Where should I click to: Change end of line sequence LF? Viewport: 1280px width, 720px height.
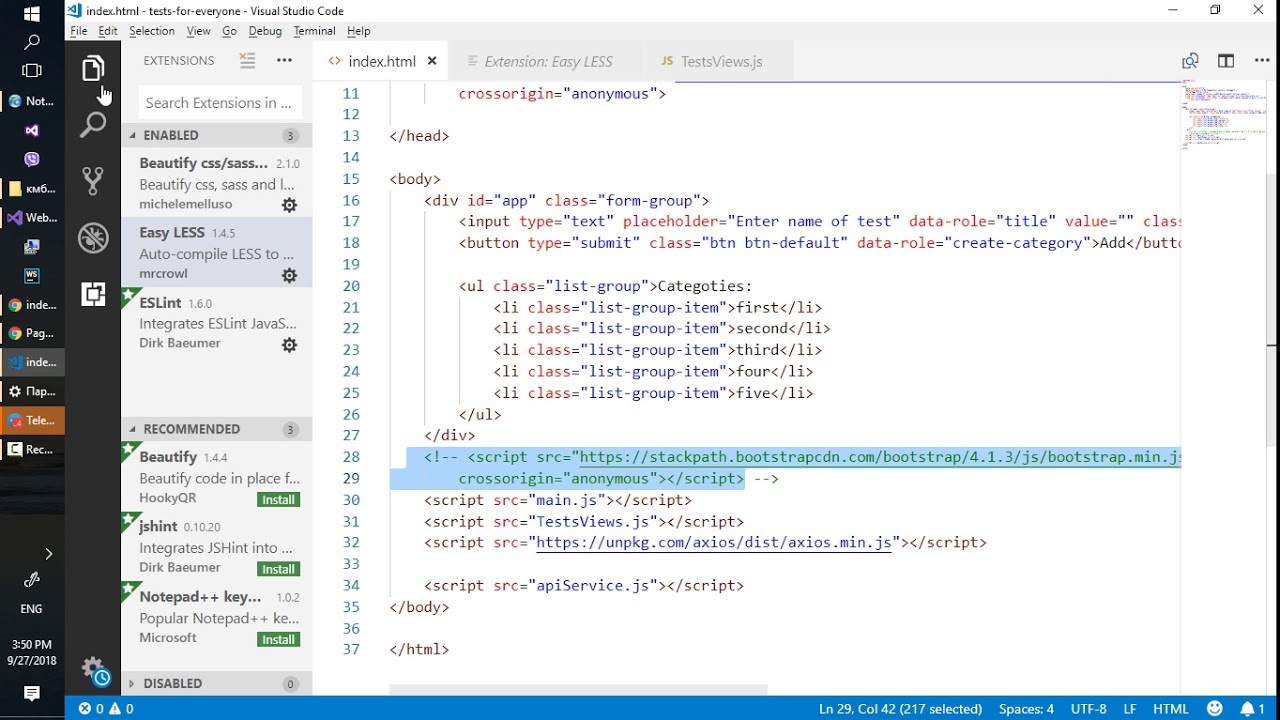click(1130, 709)
